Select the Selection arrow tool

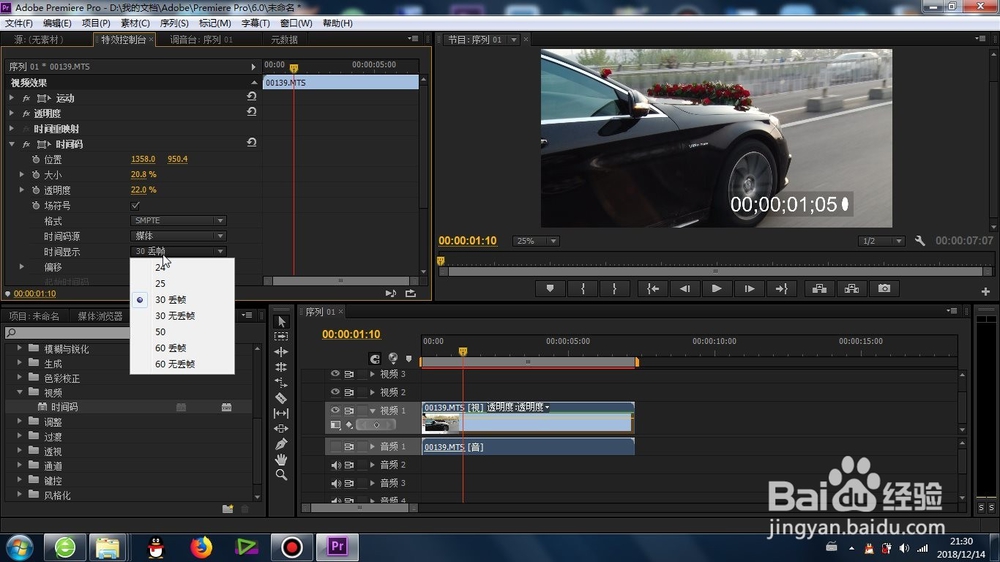point(281,322)
